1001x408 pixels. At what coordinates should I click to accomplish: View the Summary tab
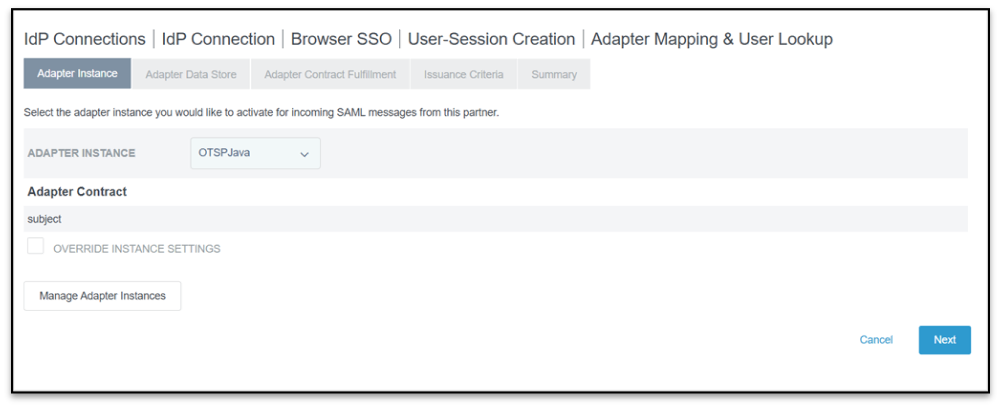click(553, 74)
